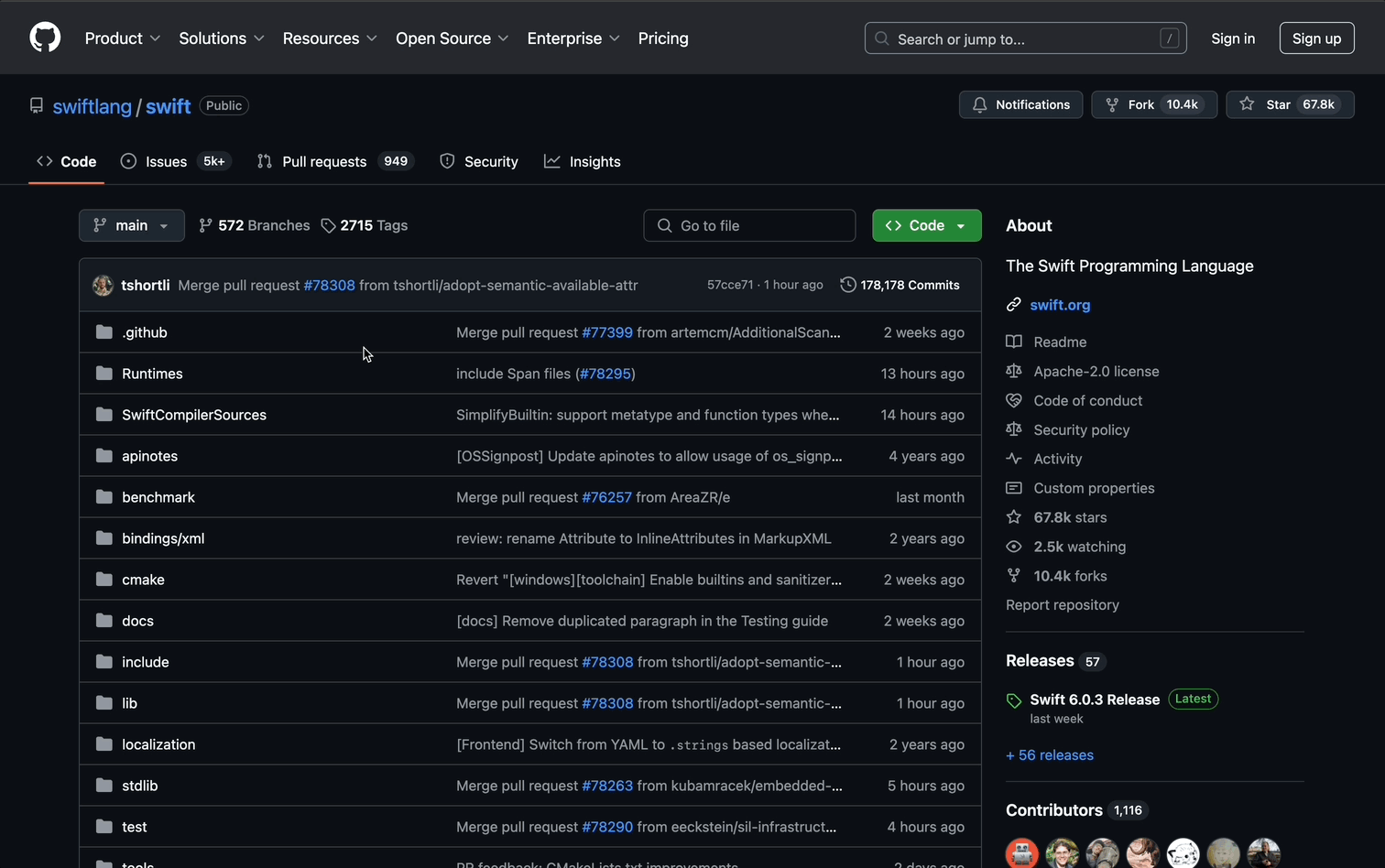Click the folder icon beside stdlib

coord(104,785)
